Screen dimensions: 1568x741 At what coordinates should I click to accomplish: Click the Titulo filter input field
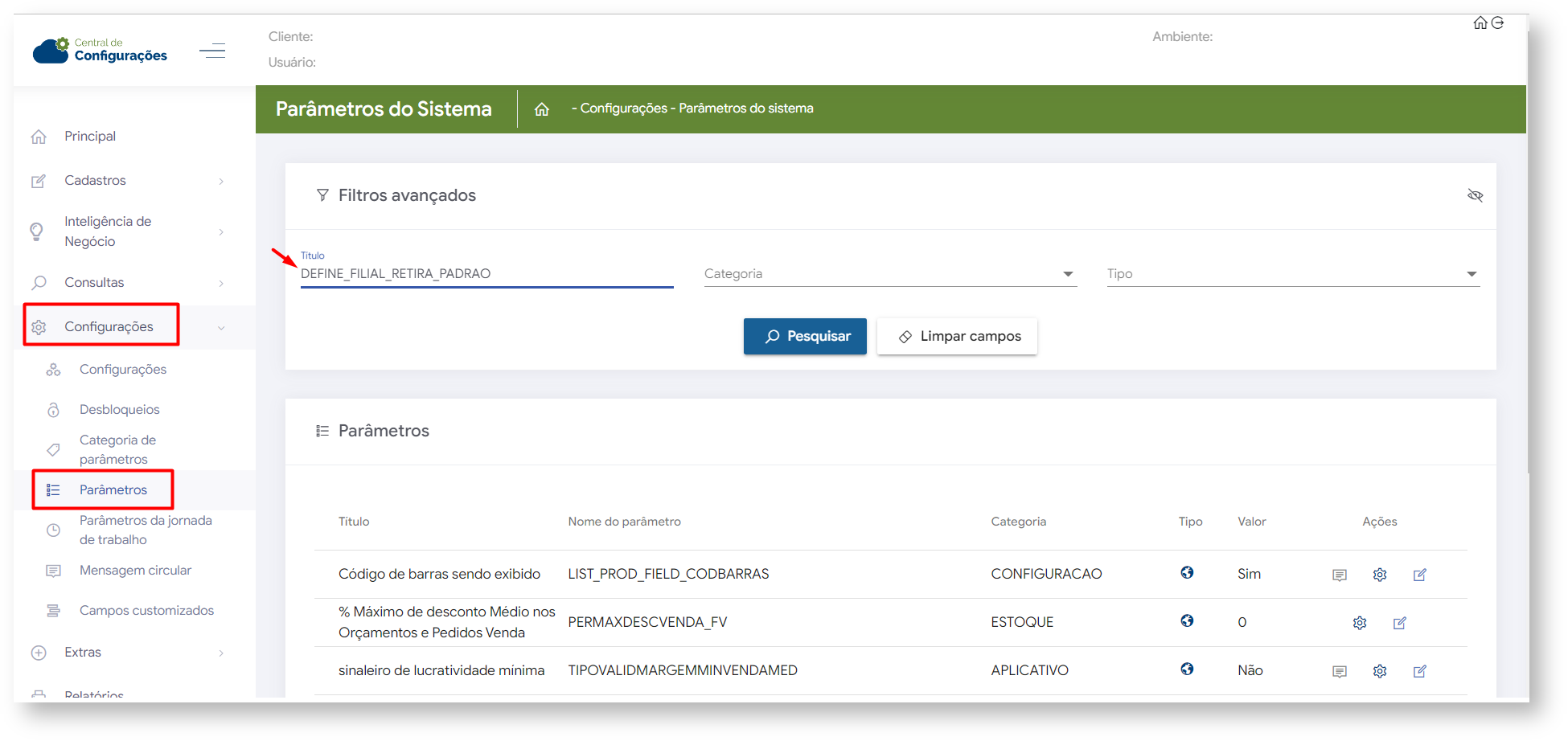(486, 274)
